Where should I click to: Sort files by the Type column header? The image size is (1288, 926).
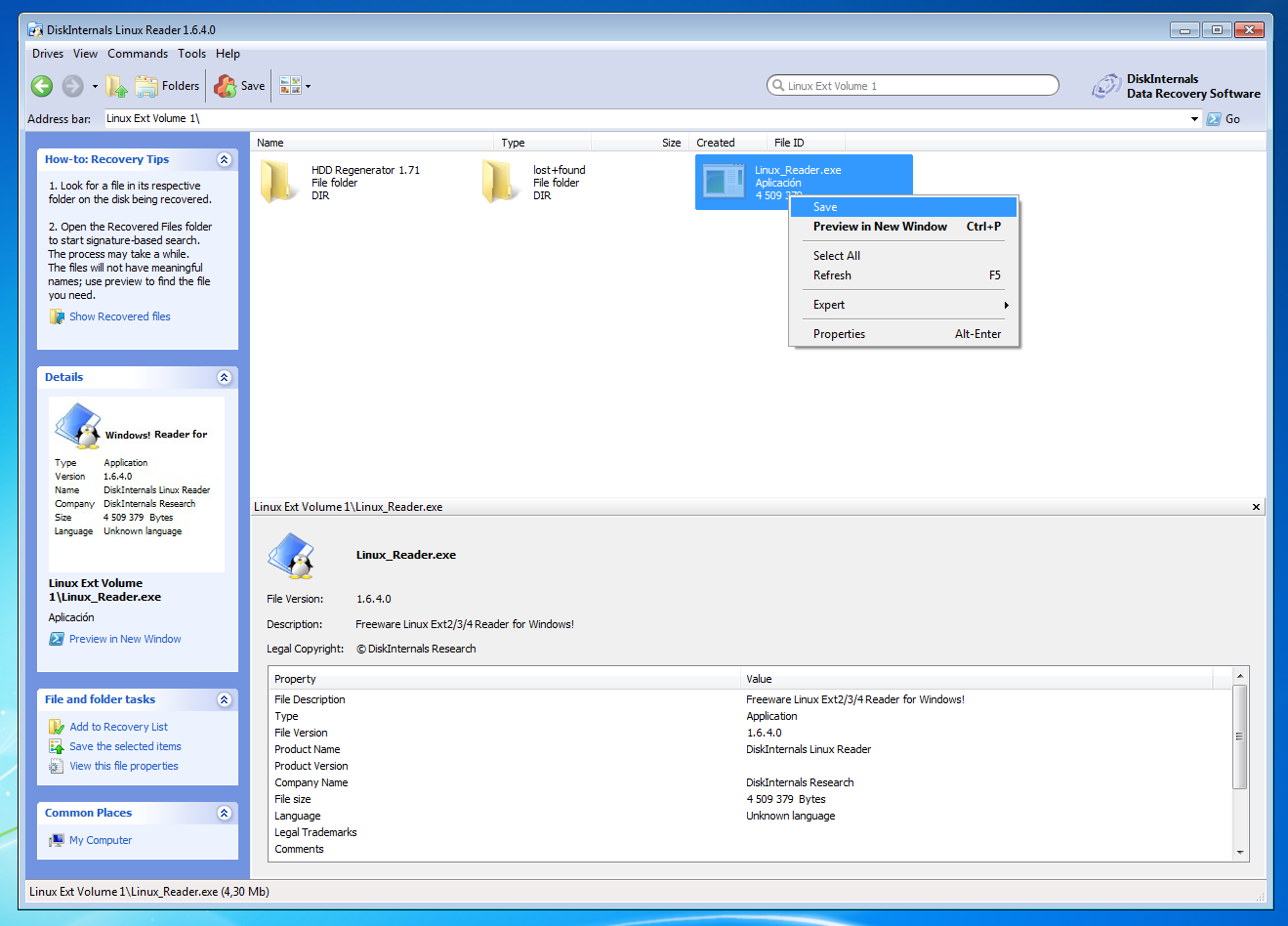[543, 143]
